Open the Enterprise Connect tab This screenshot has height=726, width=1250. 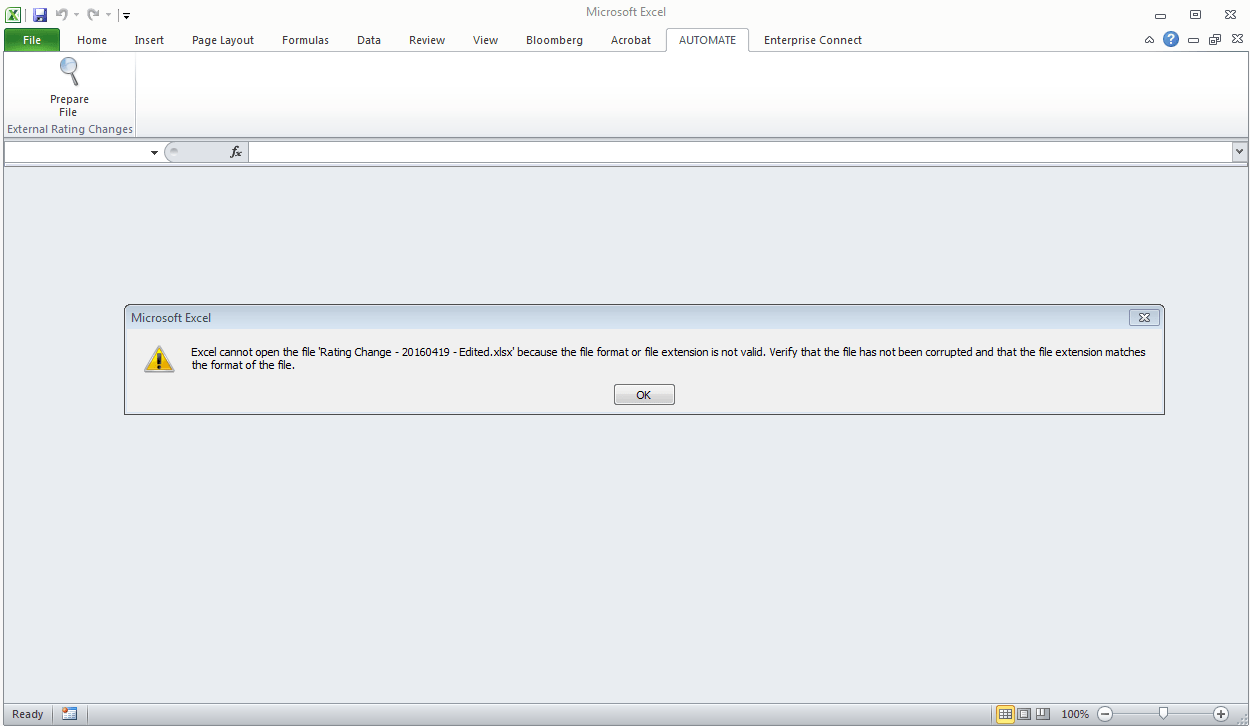tap(813, 40)
